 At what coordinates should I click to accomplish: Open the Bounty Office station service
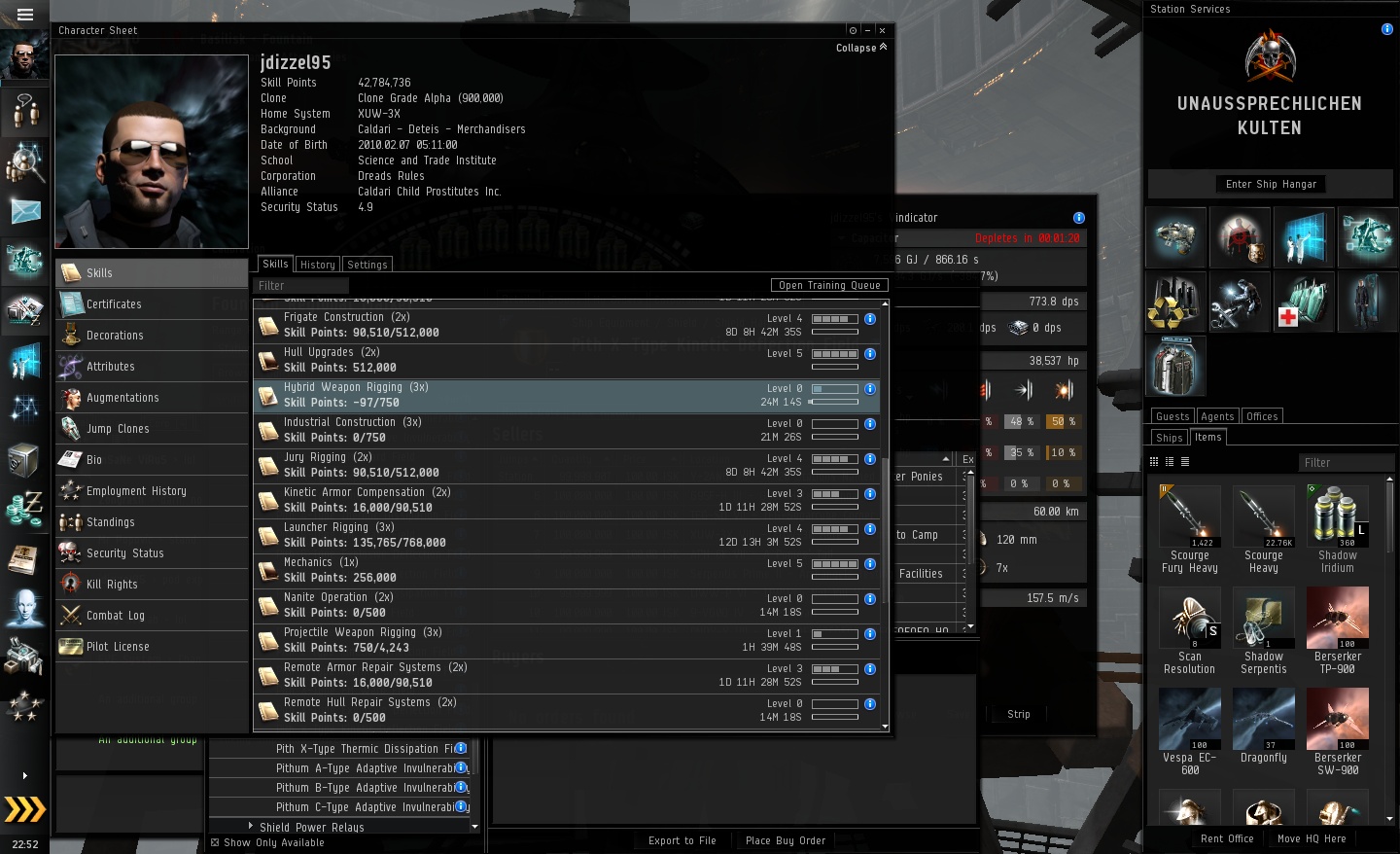1240,237
